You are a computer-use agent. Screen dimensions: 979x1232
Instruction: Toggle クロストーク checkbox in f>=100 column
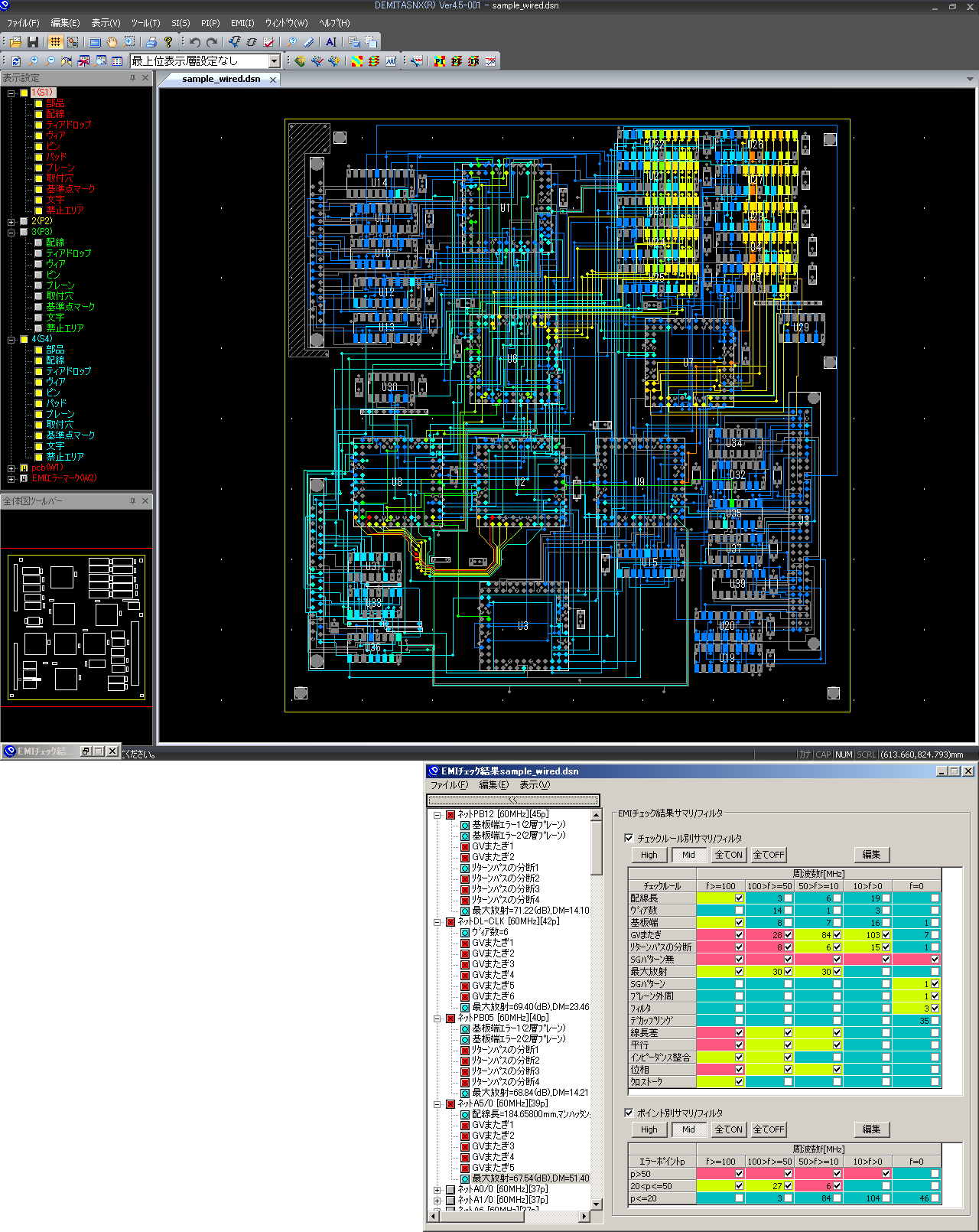click(739, 1082)
